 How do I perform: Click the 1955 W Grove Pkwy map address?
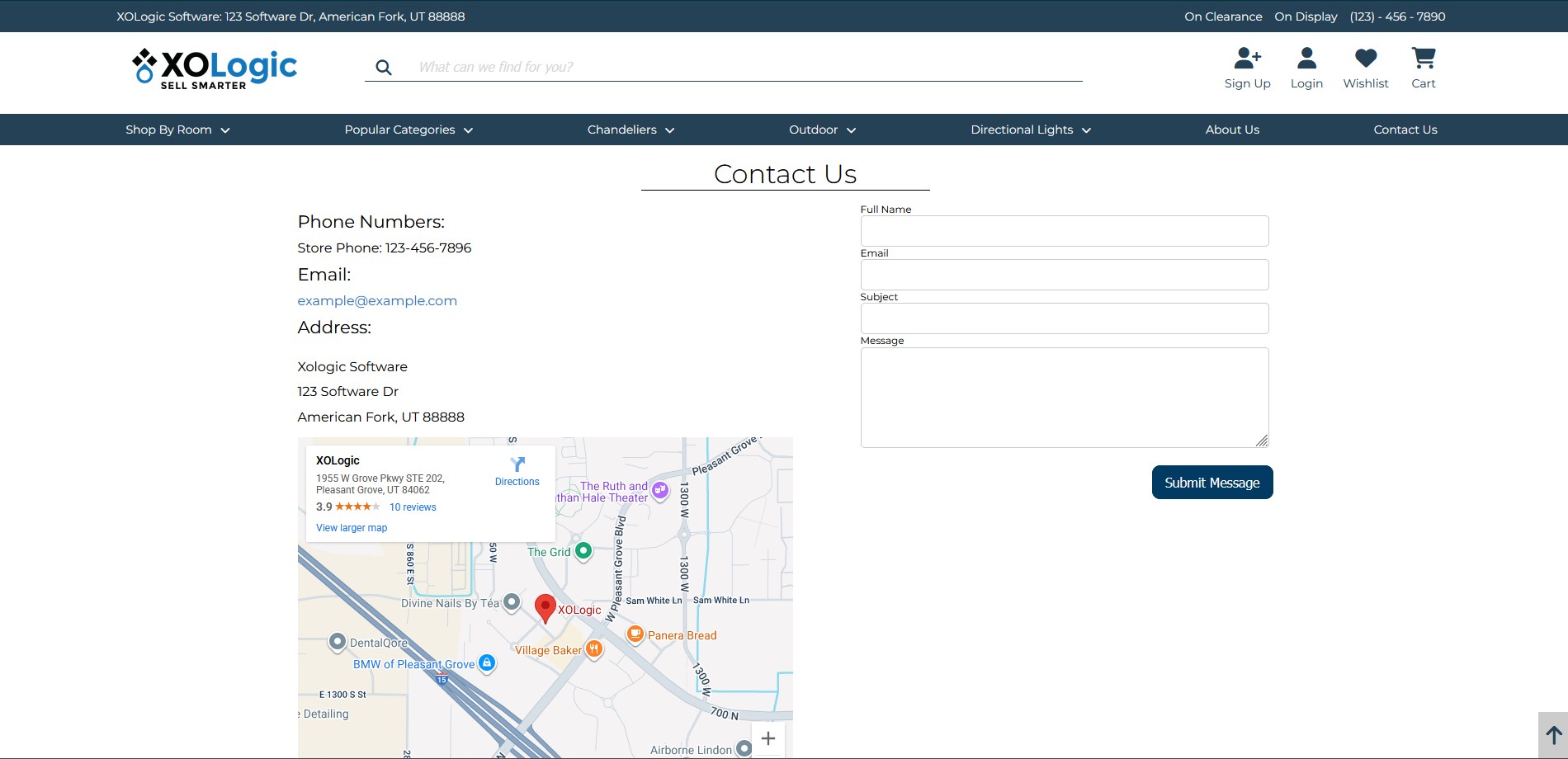point(380,484)
